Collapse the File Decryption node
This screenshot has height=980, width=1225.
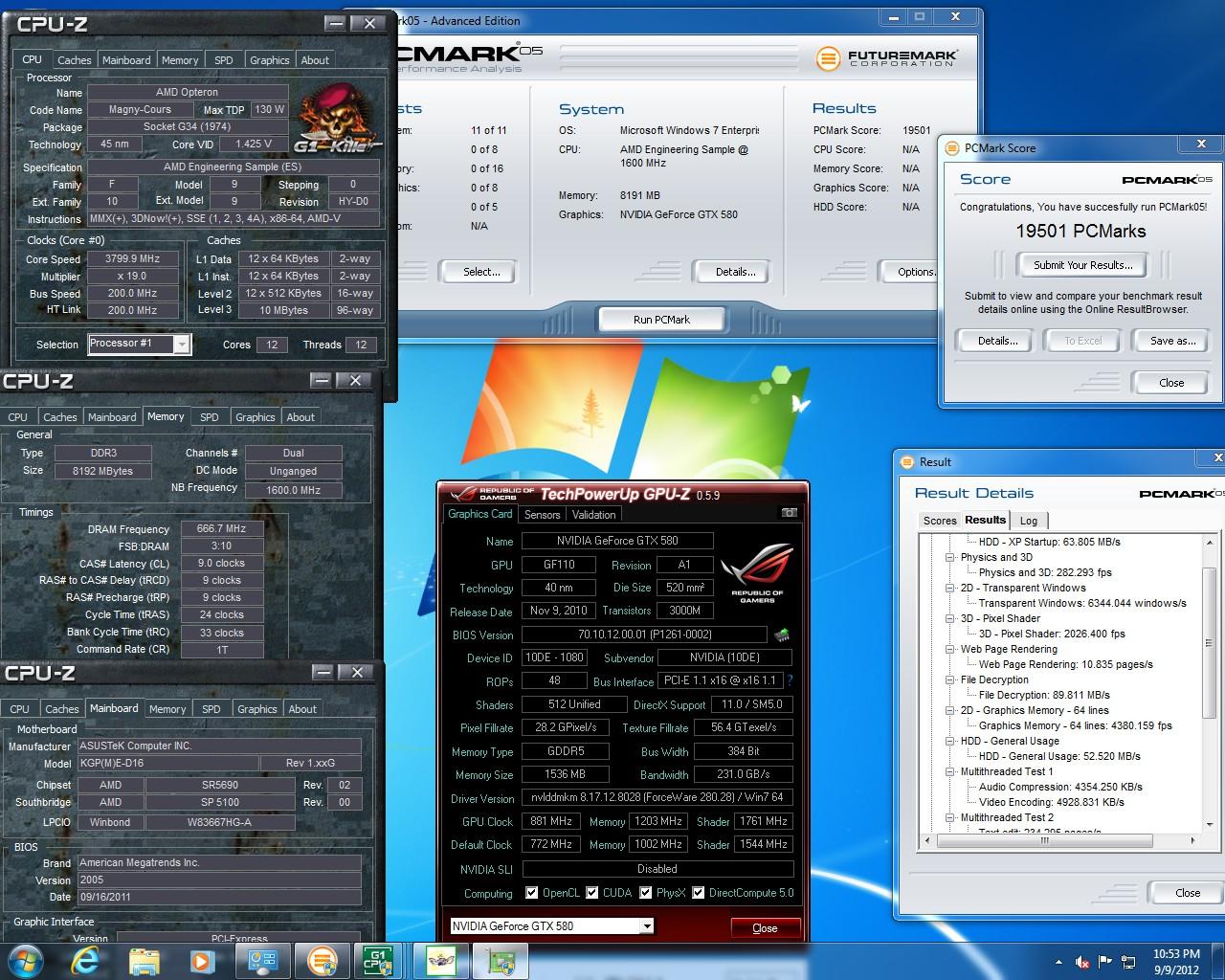click(x=950, y=679)
